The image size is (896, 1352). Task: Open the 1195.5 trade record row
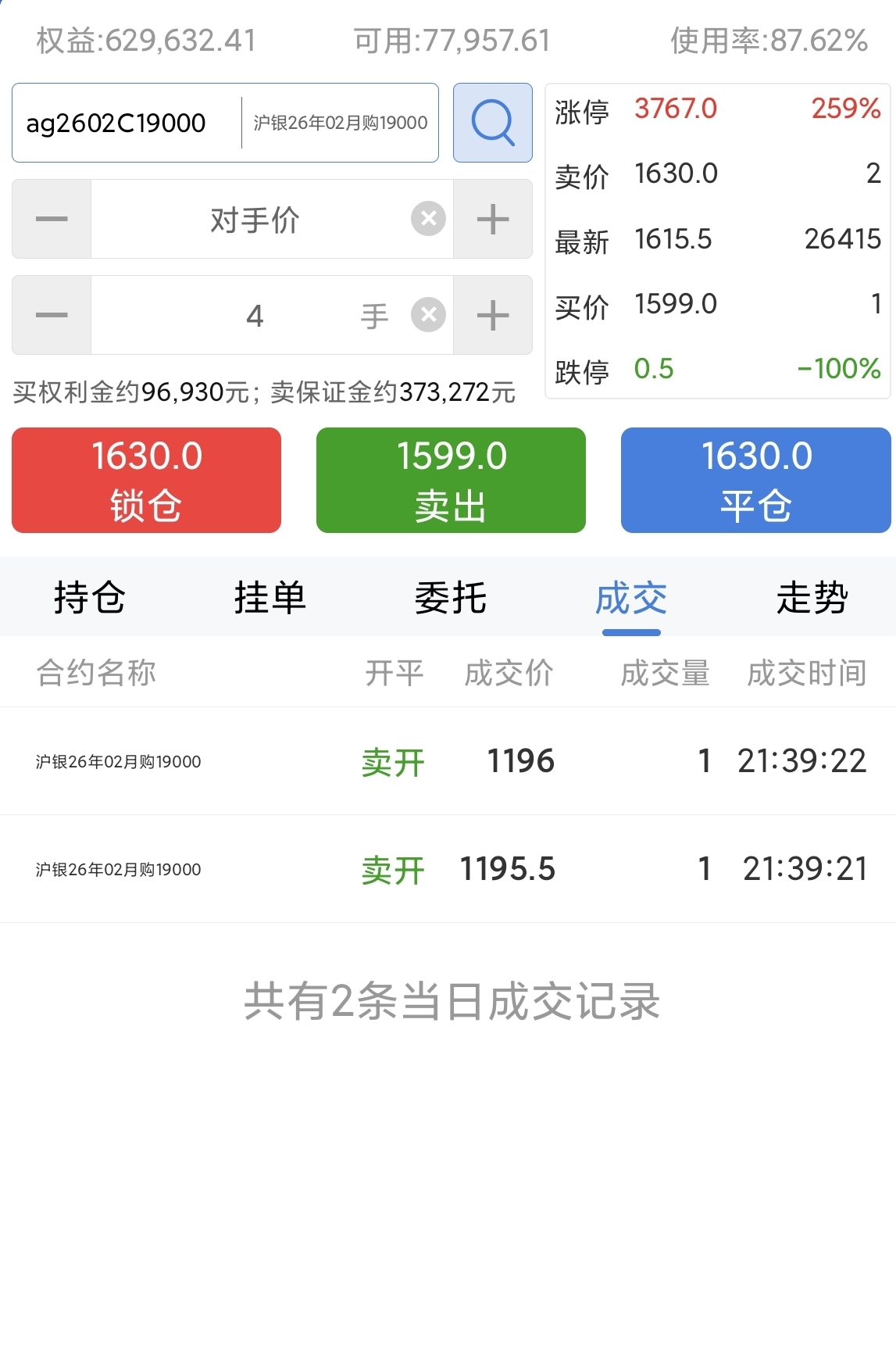pos(448,869)
